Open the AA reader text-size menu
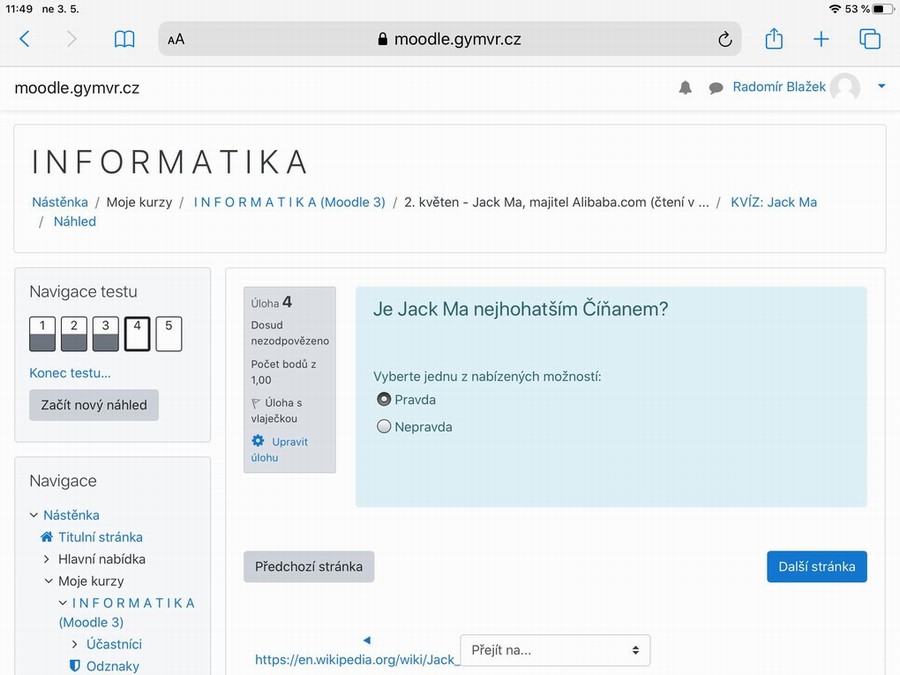 (176, 40)
